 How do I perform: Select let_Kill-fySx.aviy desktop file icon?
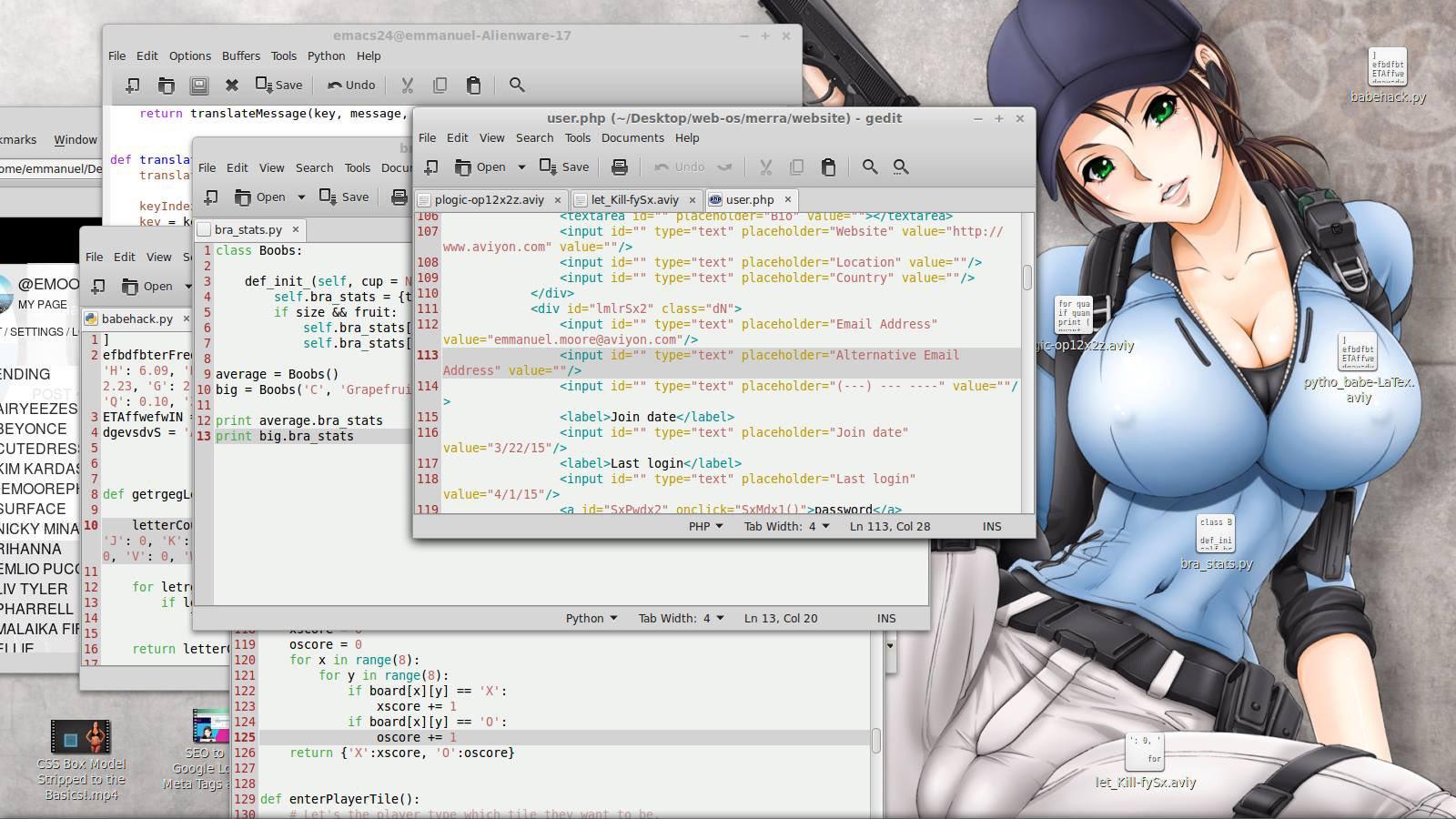(x=1145, y=761)
